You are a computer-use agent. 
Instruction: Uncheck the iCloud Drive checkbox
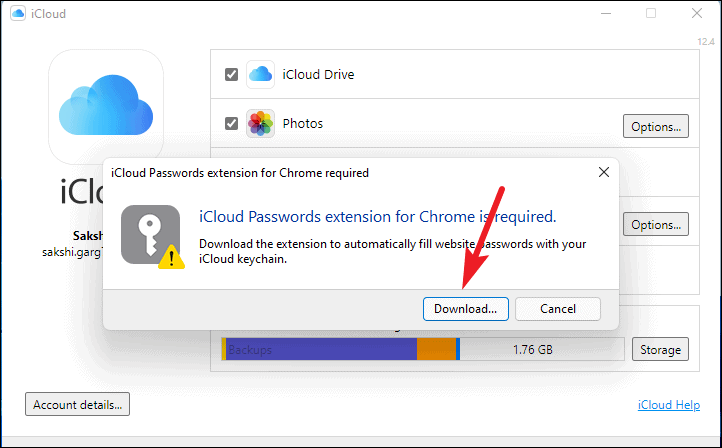(x=231, y=74)
